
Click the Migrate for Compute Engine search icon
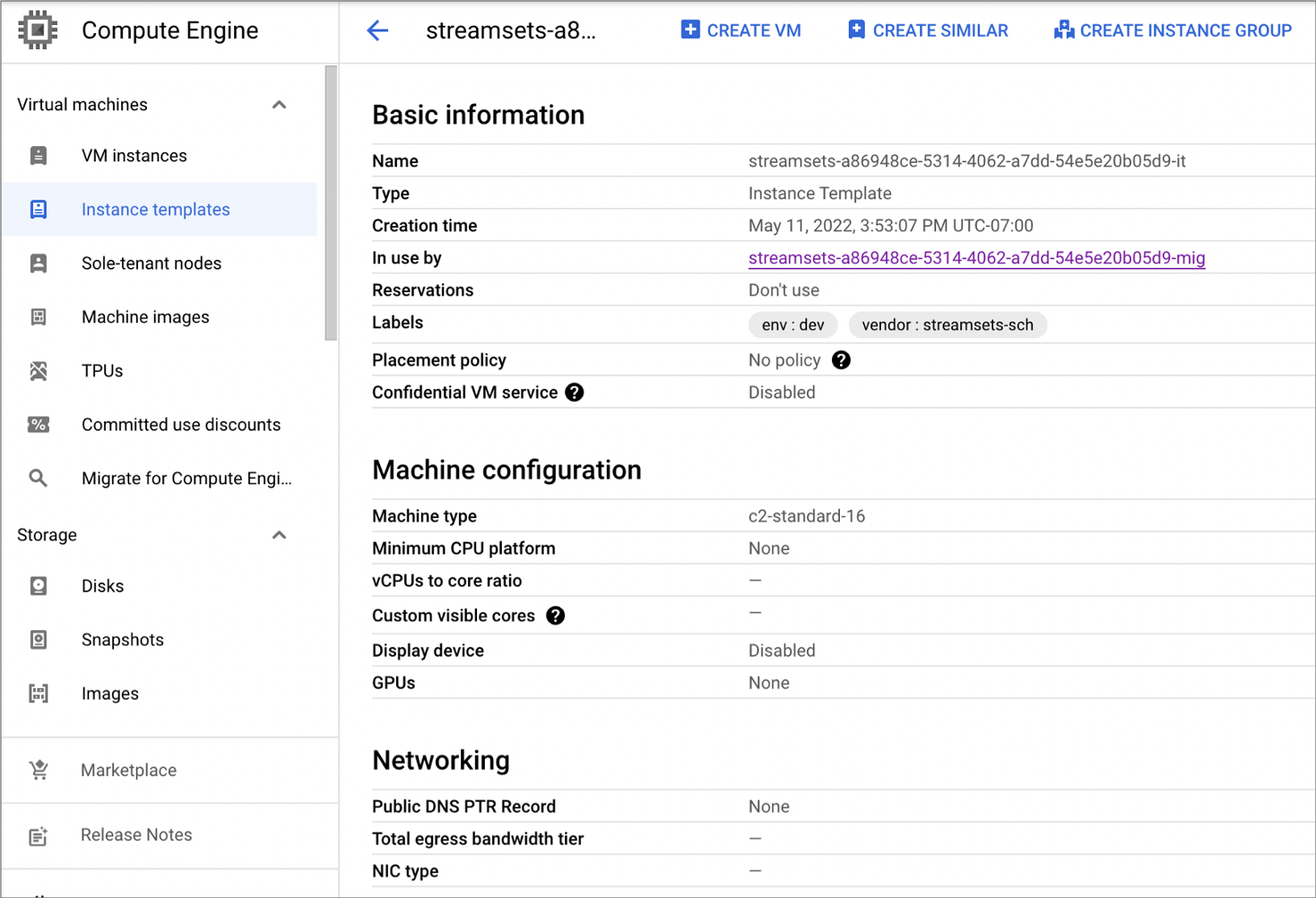point(39,479)
